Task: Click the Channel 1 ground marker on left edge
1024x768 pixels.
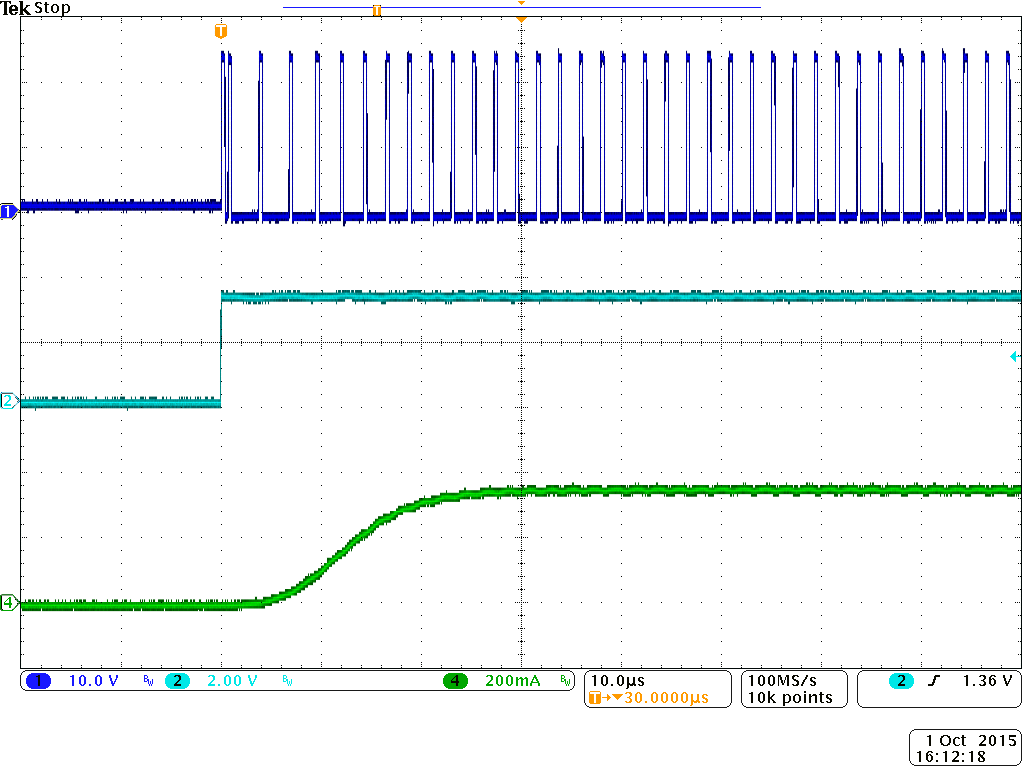Action: coord(8,212)
